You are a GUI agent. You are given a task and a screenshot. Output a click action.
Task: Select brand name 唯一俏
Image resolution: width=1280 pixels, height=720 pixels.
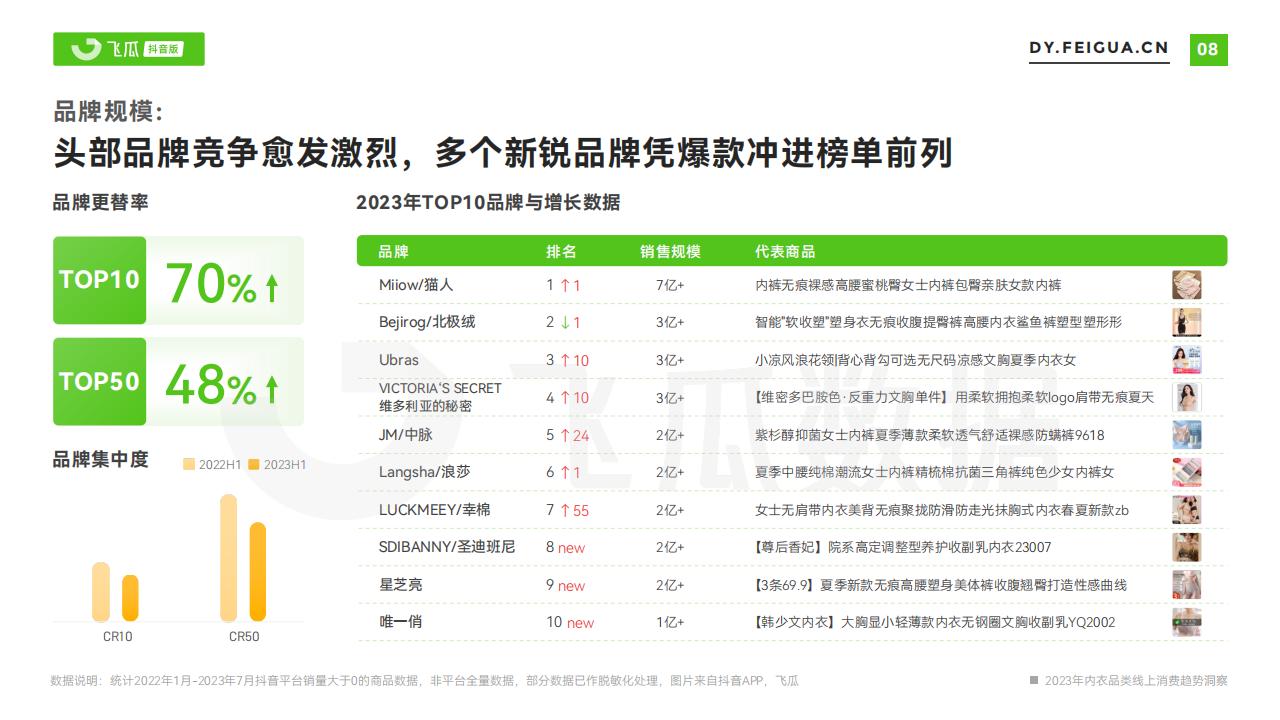tap(400, 622)
